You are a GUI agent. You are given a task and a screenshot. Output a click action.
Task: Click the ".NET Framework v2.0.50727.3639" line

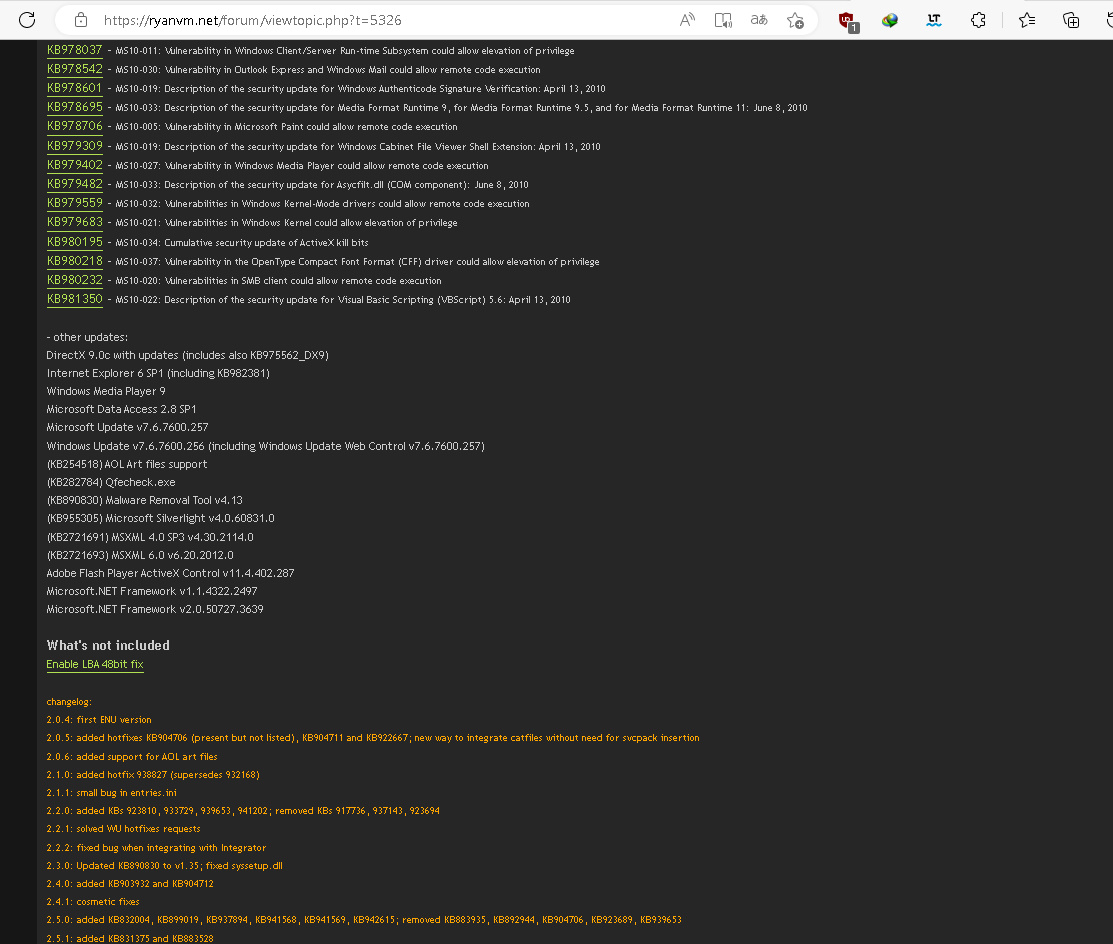155,609
